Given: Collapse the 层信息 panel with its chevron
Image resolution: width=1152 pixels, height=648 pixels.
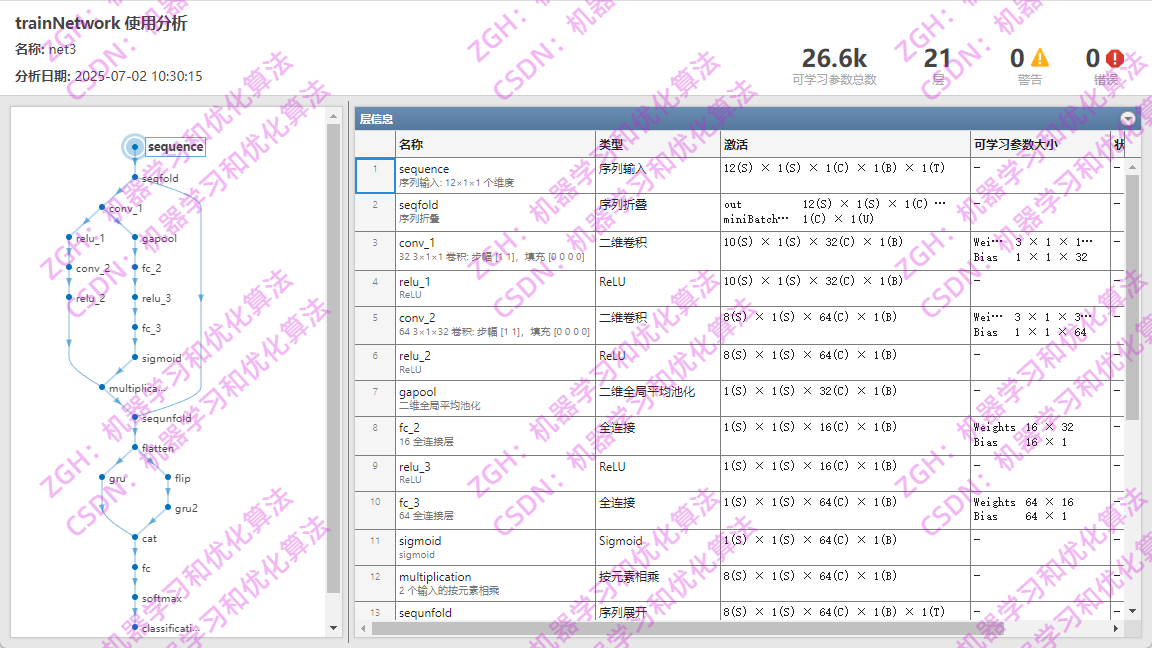Looking at the screenshot, I should 1127,117.
